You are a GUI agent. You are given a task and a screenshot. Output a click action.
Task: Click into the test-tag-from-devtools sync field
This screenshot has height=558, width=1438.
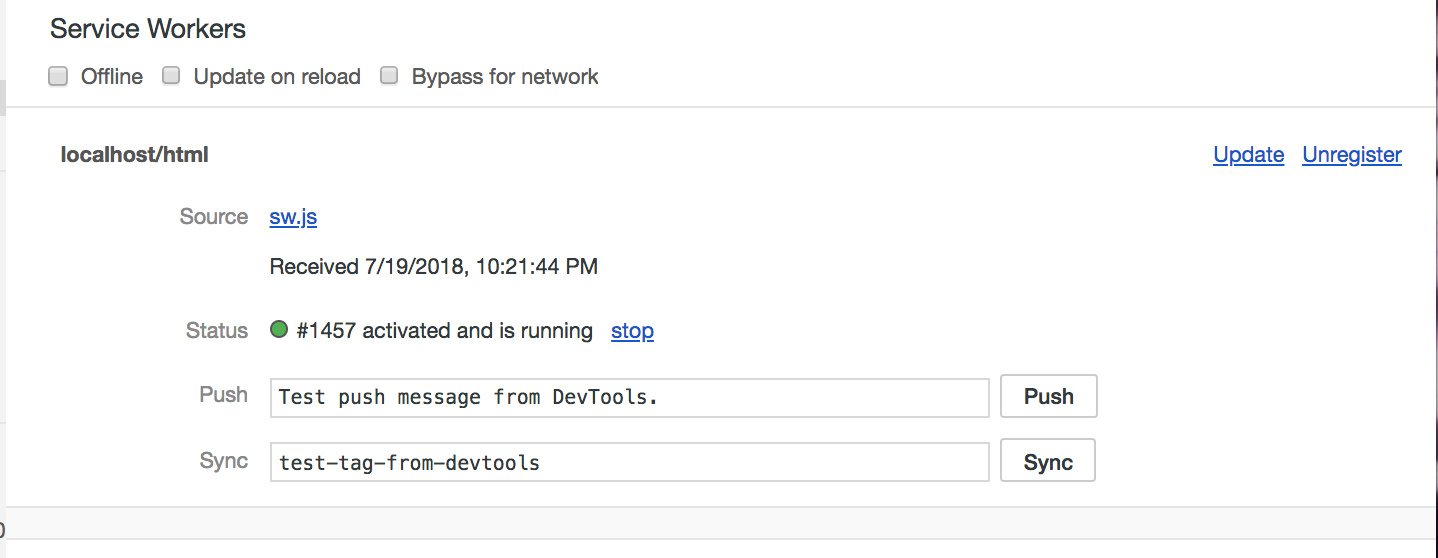click(x=629, y=462)
